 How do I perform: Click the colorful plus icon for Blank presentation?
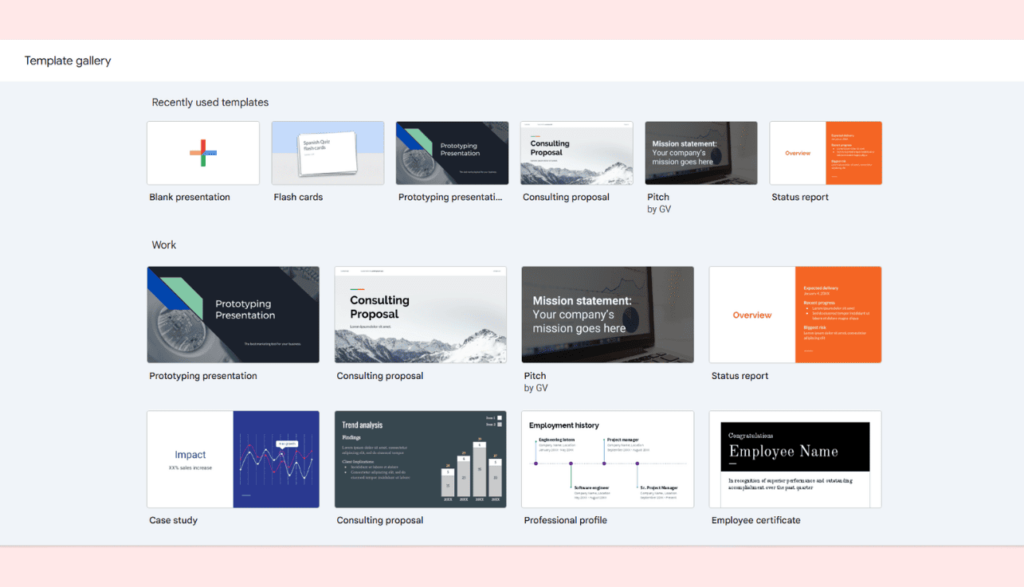tap(203, 153)
